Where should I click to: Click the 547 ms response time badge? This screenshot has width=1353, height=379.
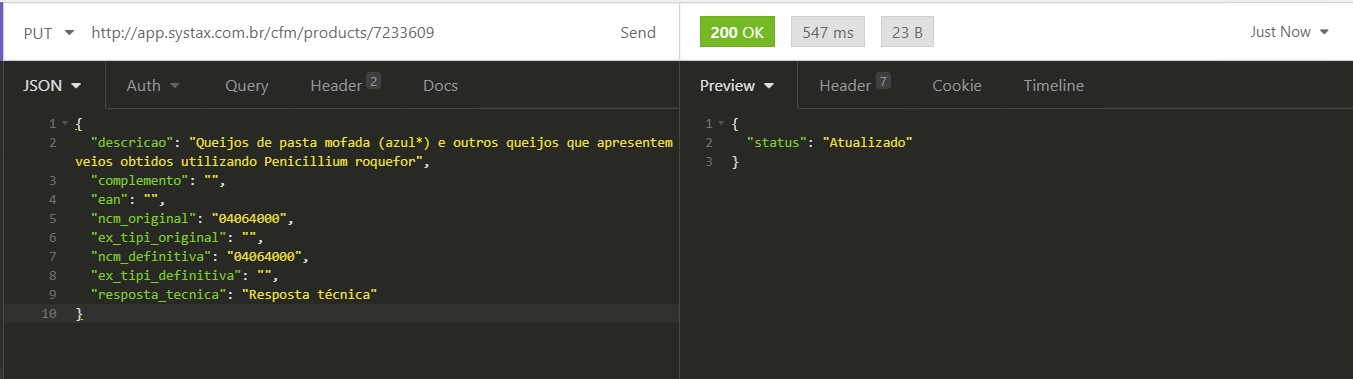coord(828,32)
